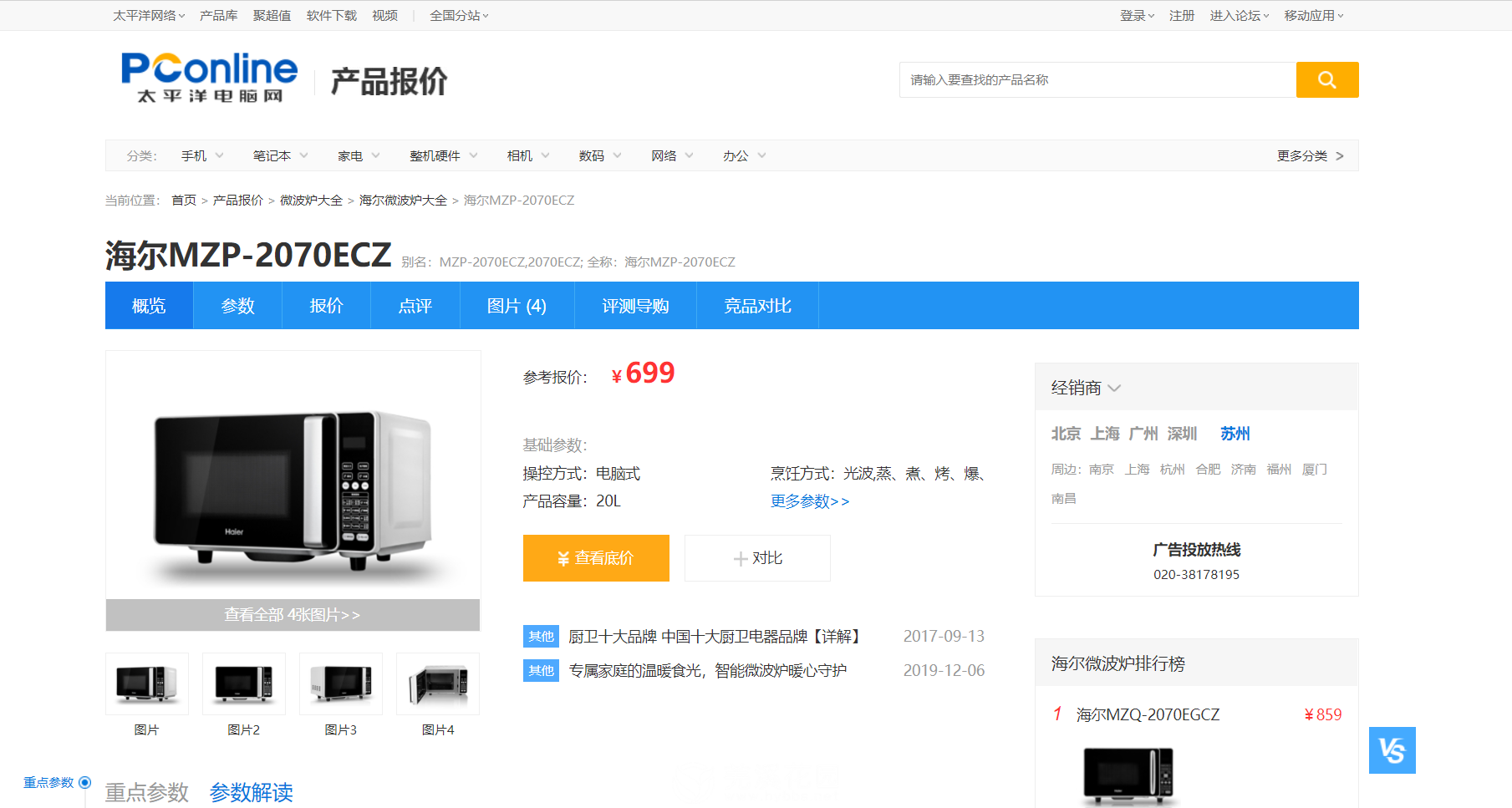Select the 重点参数 side radio marker
The image size is (1512, 808).
pos(84,782)
